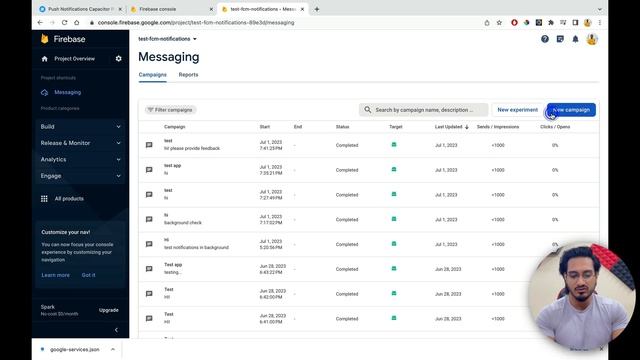Click the Sends / Impressions column header
Viewport: 640px width, 360px height.
[498, 127]
